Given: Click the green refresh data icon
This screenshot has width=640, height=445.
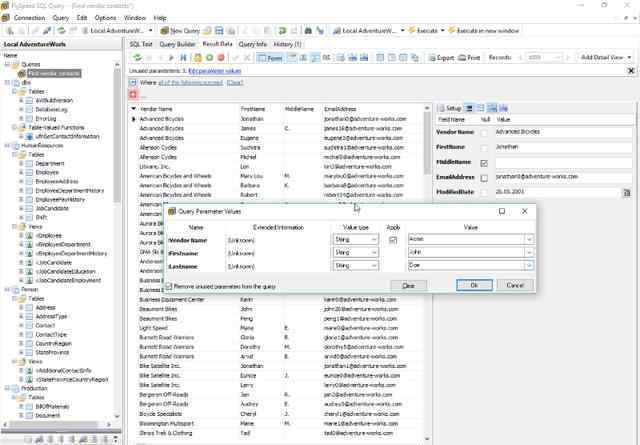Looking at the screenshot, I should point(138,58).
